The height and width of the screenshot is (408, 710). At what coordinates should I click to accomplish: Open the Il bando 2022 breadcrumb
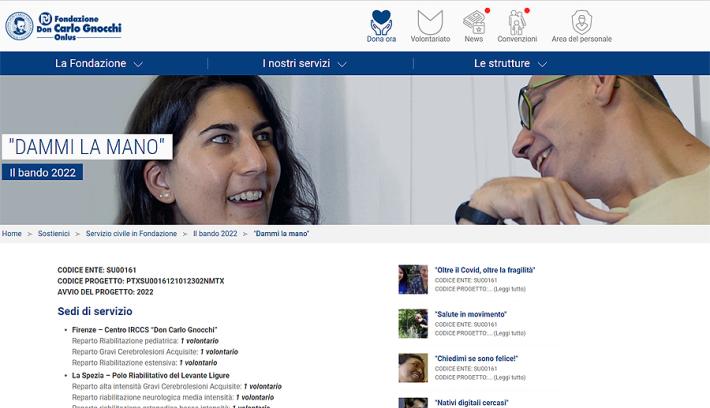point(215,234)
